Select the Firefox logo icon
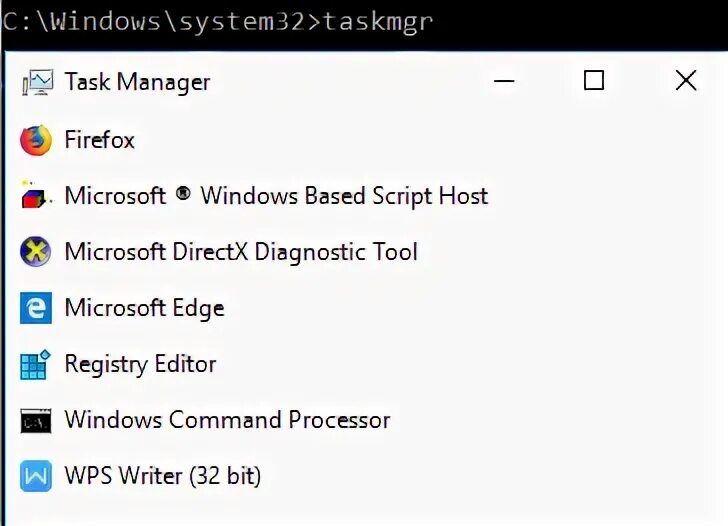728x526 pixels. (36, 140)
